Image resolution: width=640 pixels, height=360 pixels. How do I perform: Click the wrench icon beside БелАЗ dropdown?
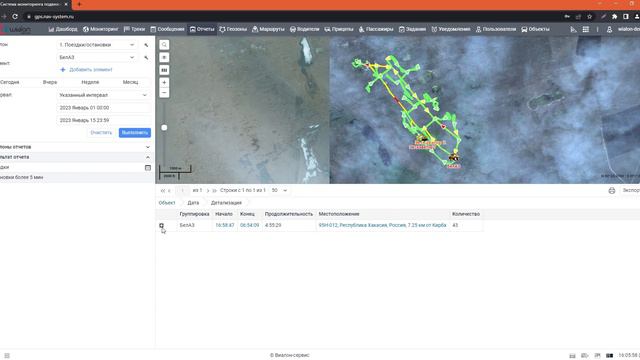click(146, 58)
